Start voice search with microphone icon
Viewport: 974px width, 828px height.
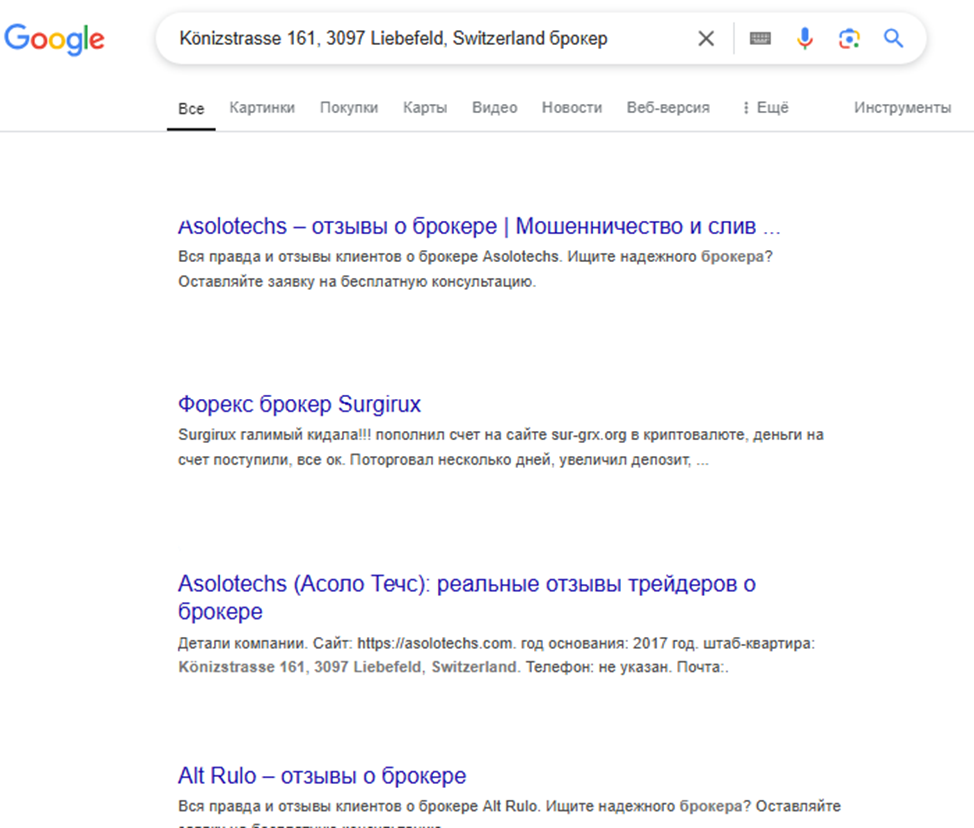[x=805, y=39]
